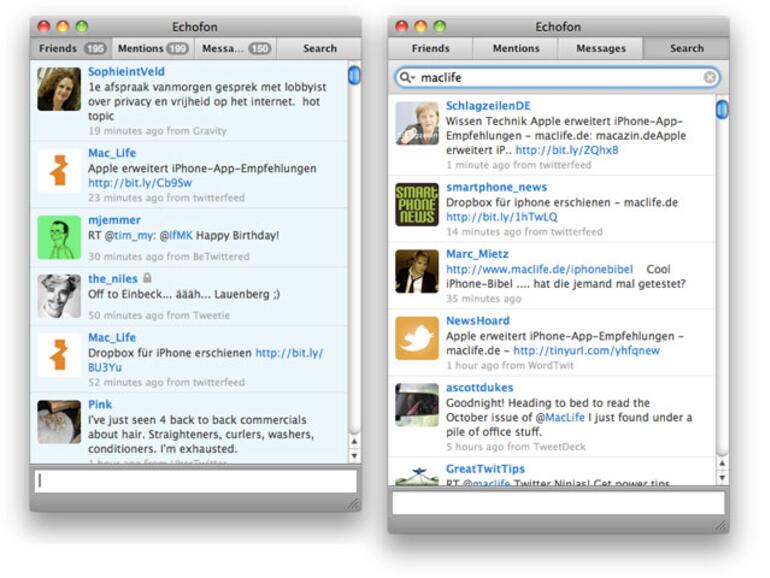
Task: Click scrollbar thumb in right window
Action: (722, 109)
